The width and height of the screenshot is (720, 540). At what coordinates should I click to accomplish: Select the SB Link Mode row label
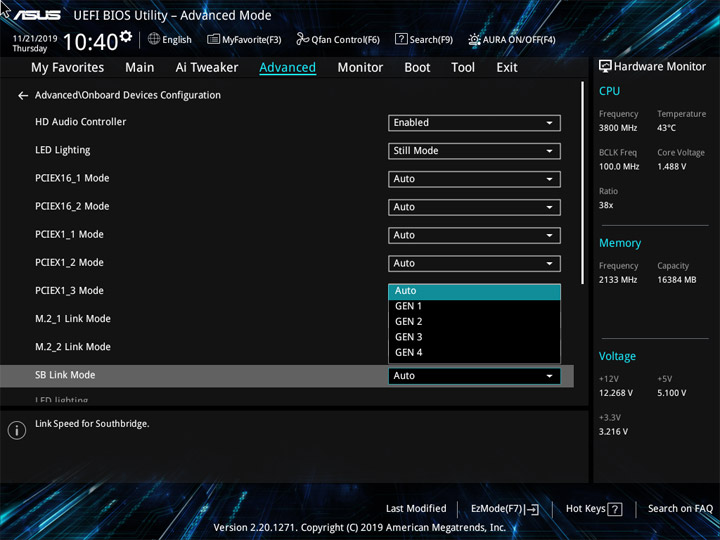[x=65, y=375]
